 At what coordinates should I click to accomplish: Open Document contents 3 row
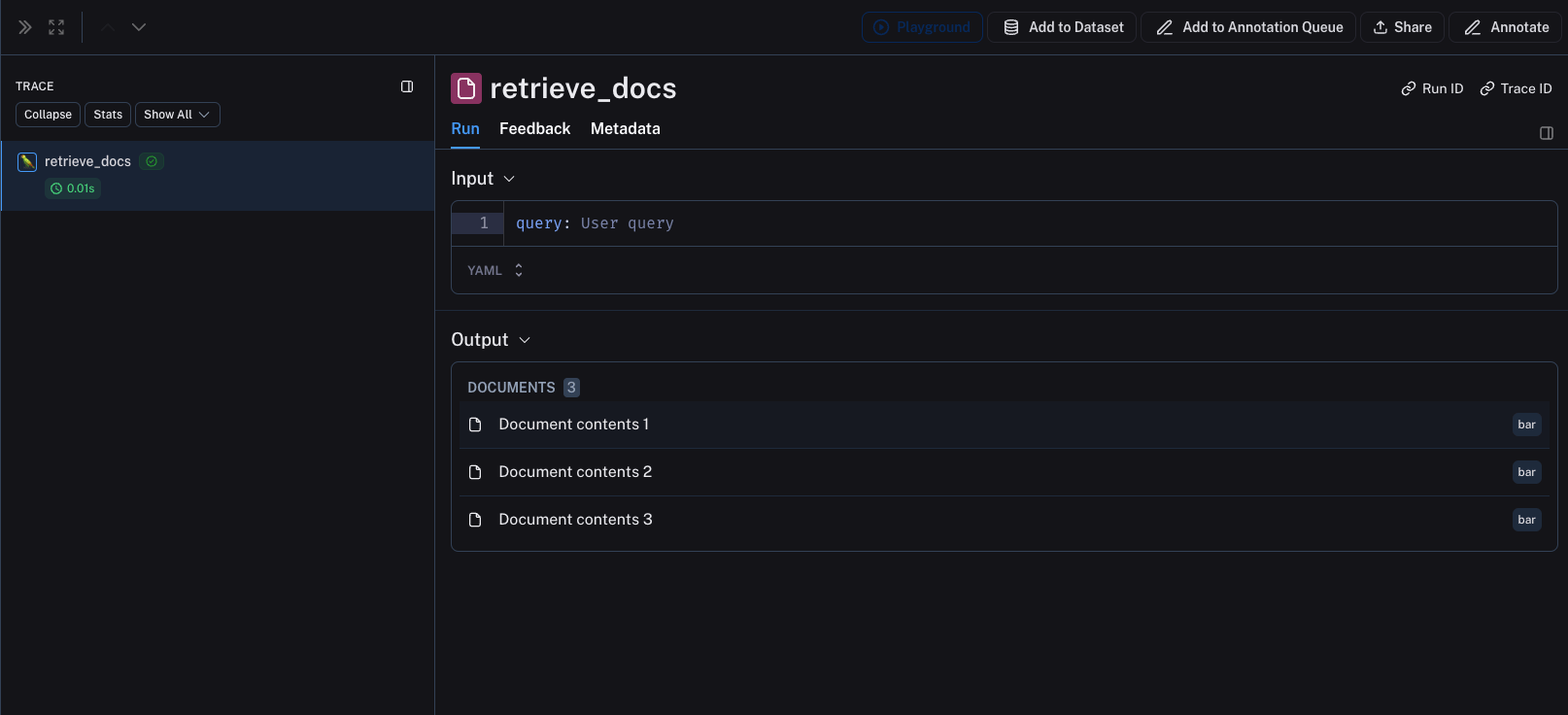coord(1005,520)
